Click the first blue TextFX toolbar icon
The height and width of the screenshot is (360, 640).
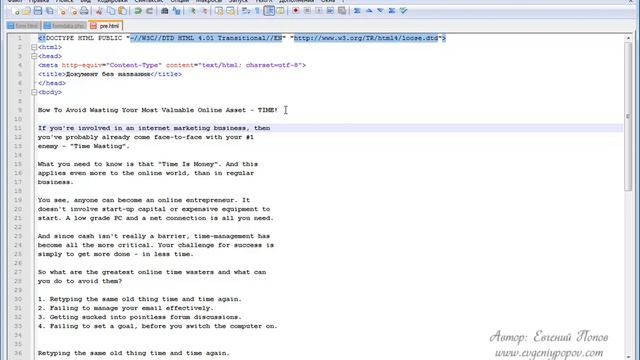(x=357, y=11)
